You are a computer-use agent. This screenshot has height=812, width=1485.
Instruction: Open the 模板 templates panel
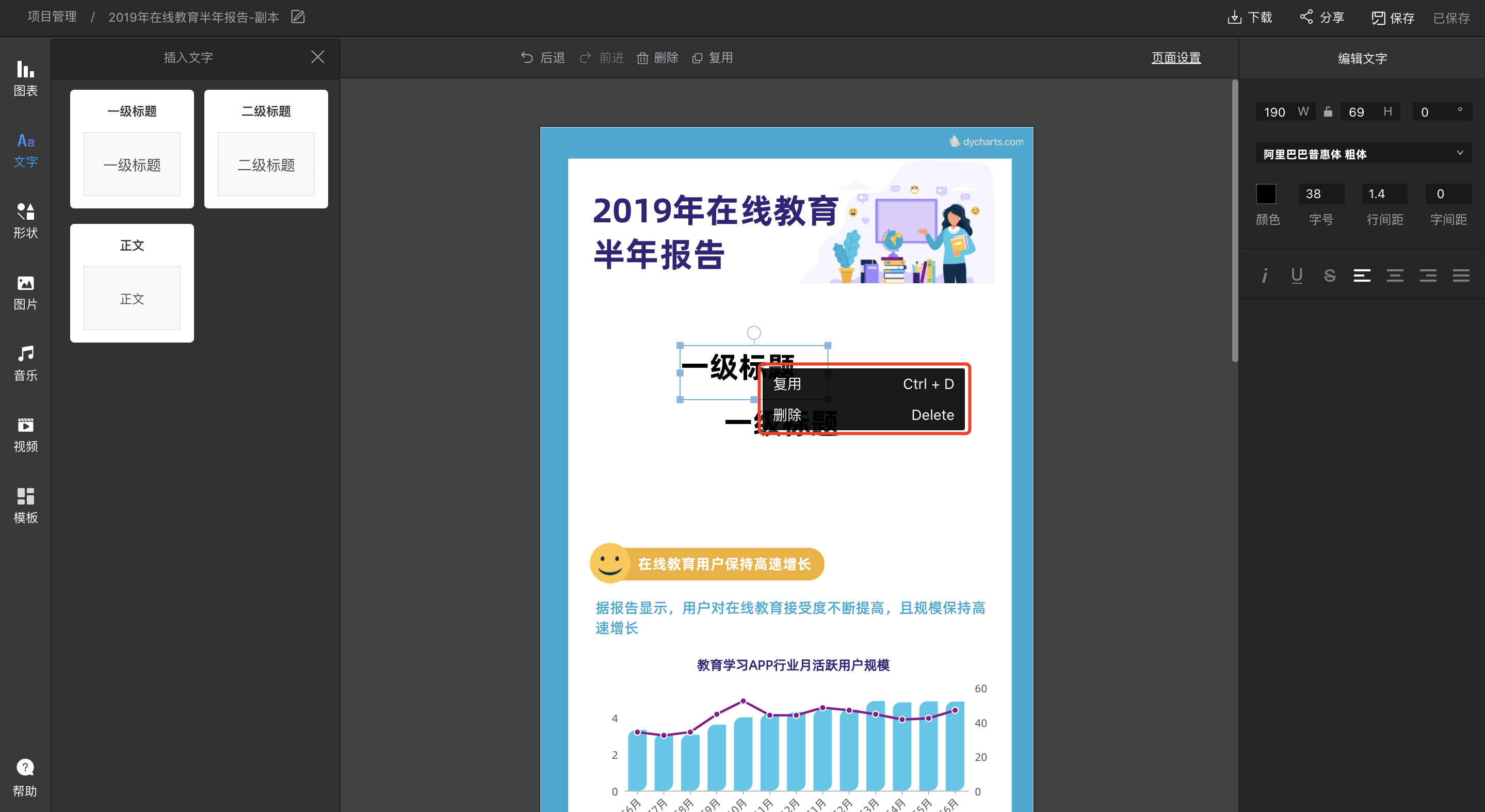click(25, 506)
